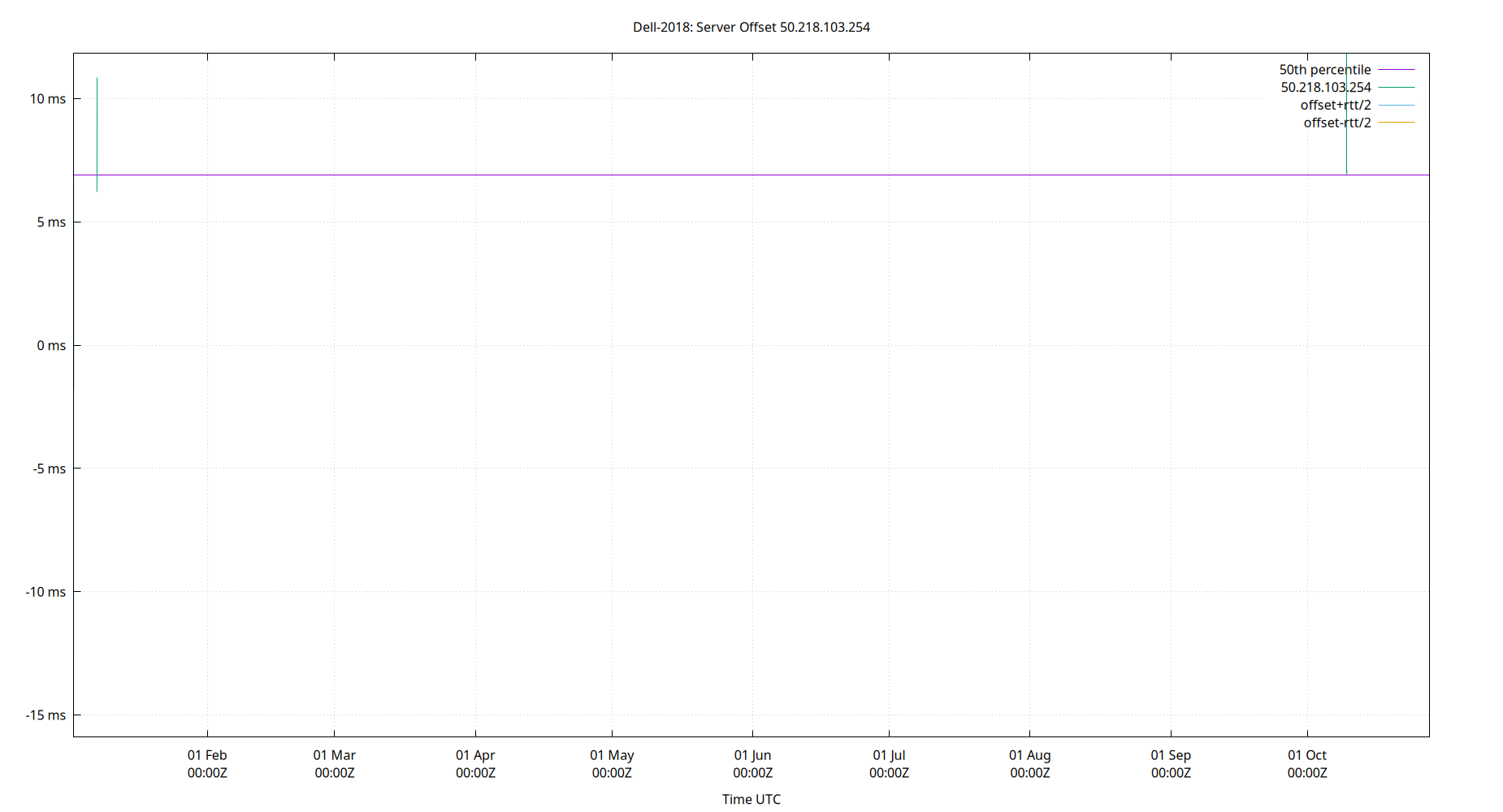1503x812 pixels.
Task: Click the 0 ms axis tick label
Action: click(50, 344)
